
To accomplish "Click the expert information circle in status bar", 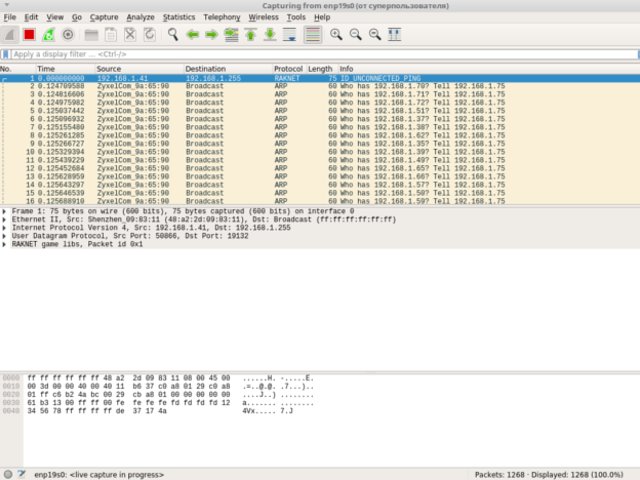I will [x=8, y=474].
